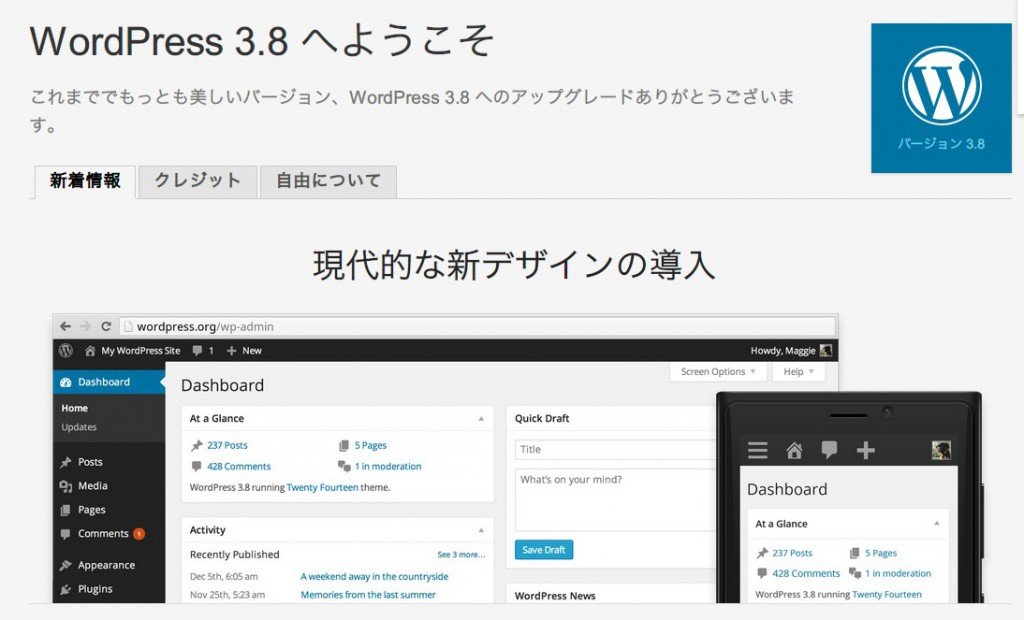Image resolution: width=1024 pixels, height=620 pixels.
Task: Click the home icon beside My WordPress Site
Action: coord(90,351)
